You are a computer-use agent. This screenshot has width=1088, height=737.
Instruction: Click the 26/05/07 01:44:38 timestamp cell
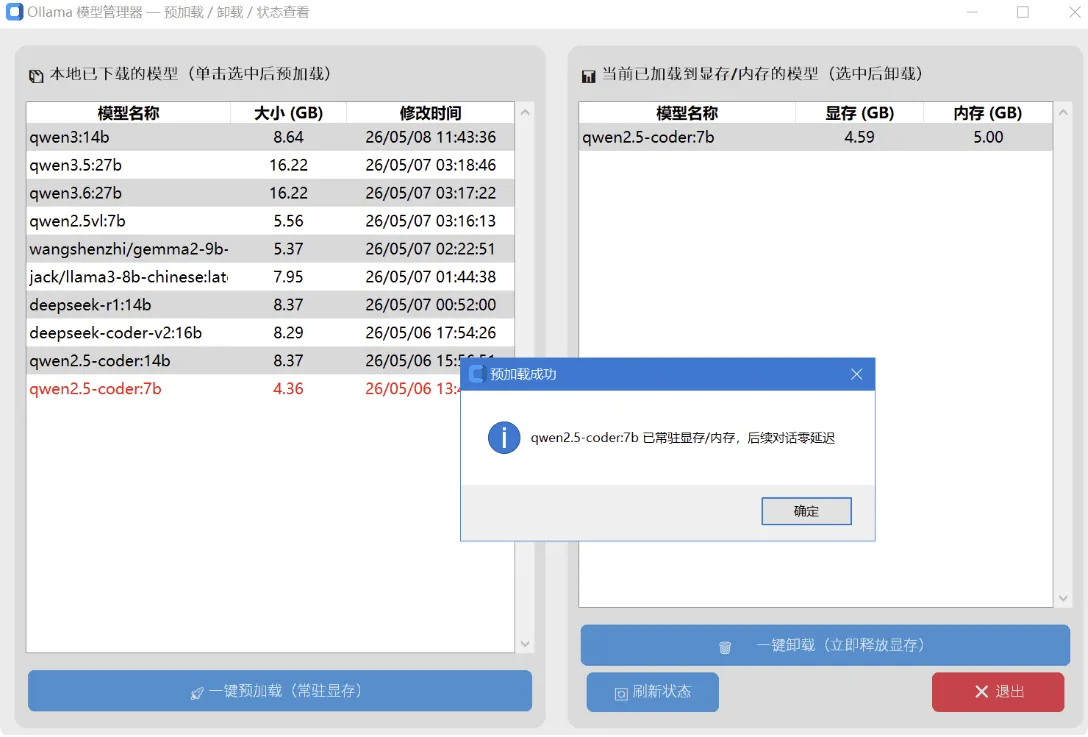[x=430, y=277]
